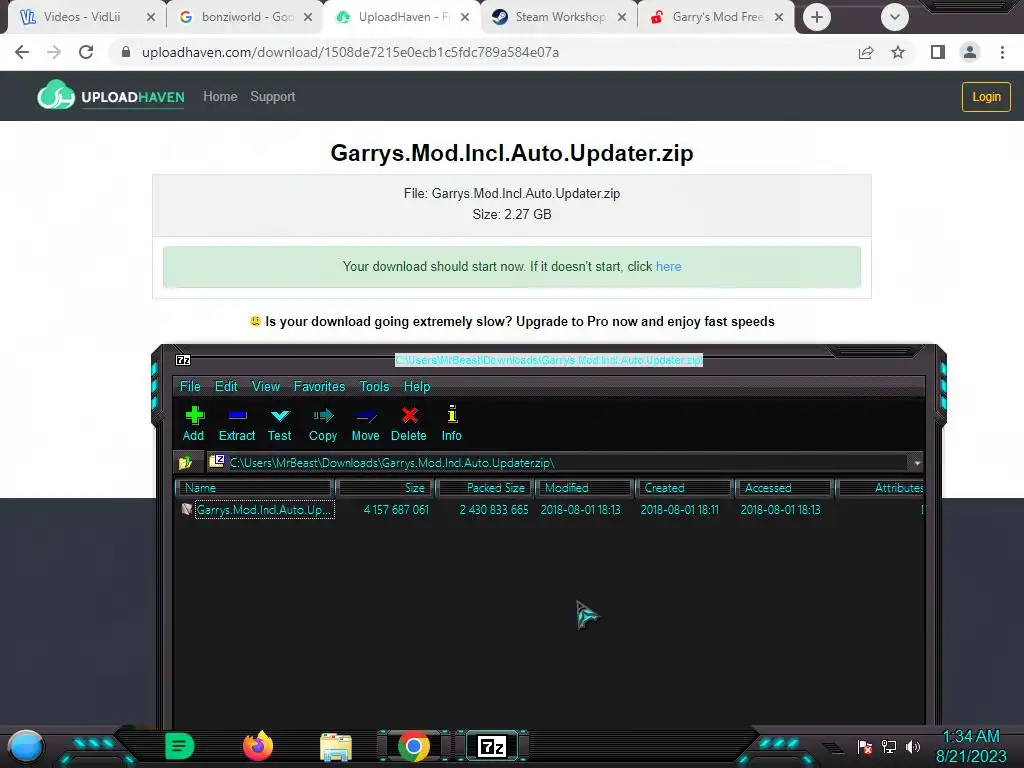Open the green notes app in taskbar
1024x768 pixels.
pos(180,746)
